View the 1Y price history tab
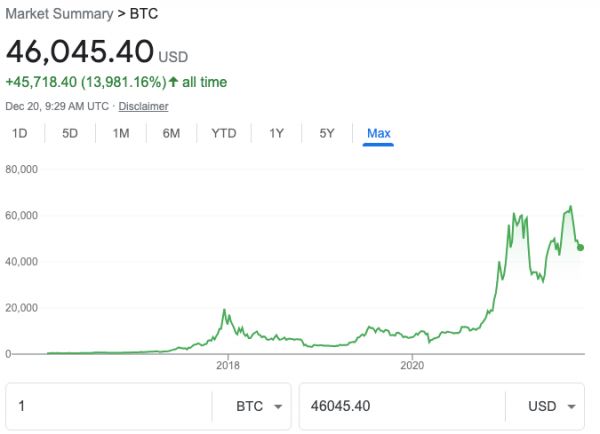The width and height of the screenshot is (600, 434). tap(277, 133)
